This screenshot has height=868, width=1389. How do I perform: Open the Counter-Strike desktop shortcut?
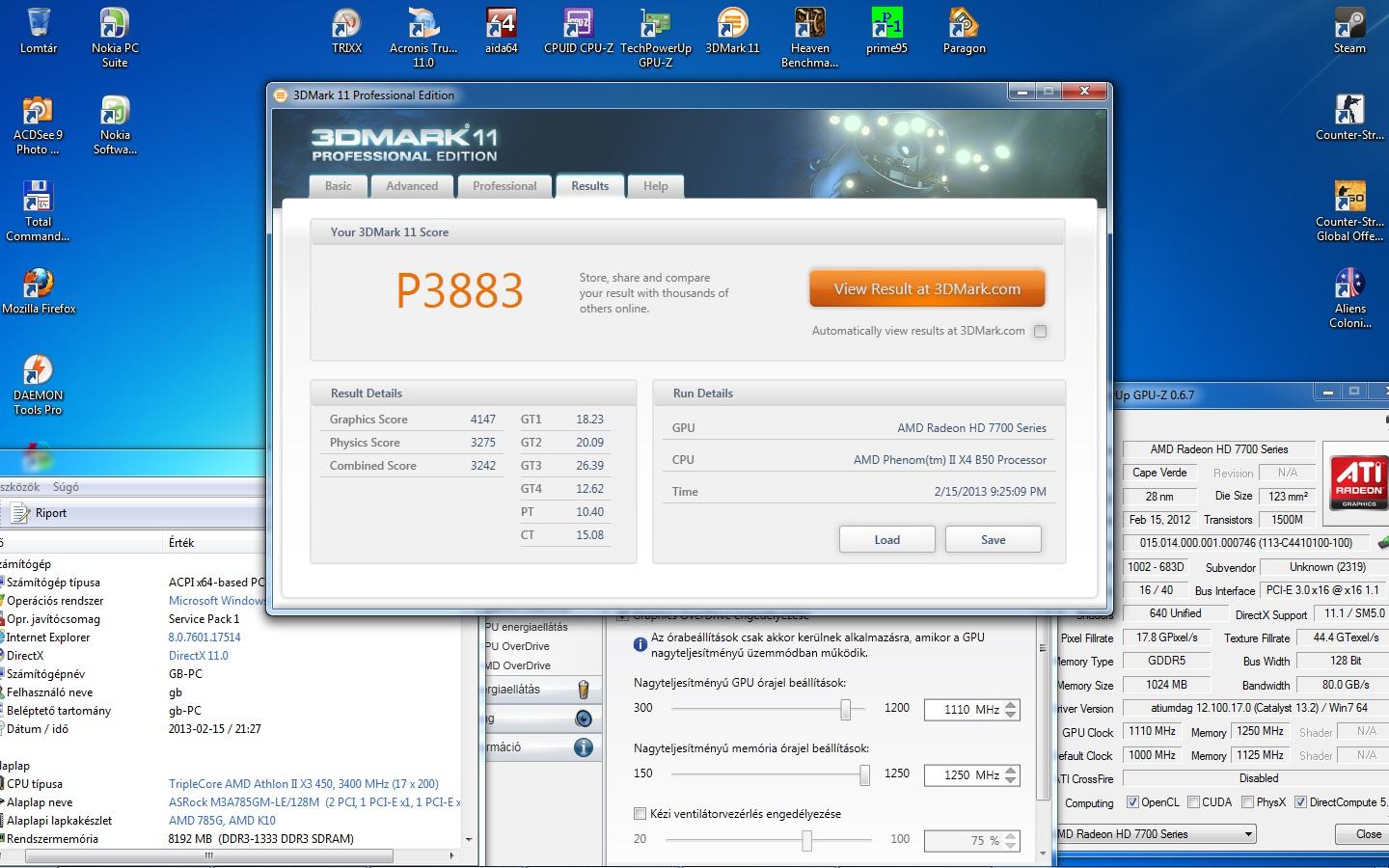(x=1349, y=117)
